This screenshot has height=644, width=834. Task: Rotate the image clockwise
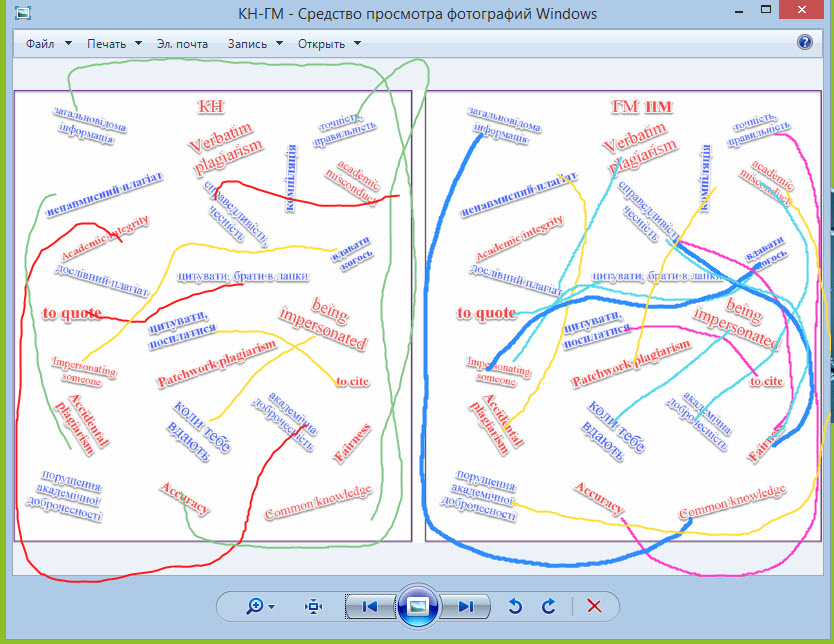[548, 606]
